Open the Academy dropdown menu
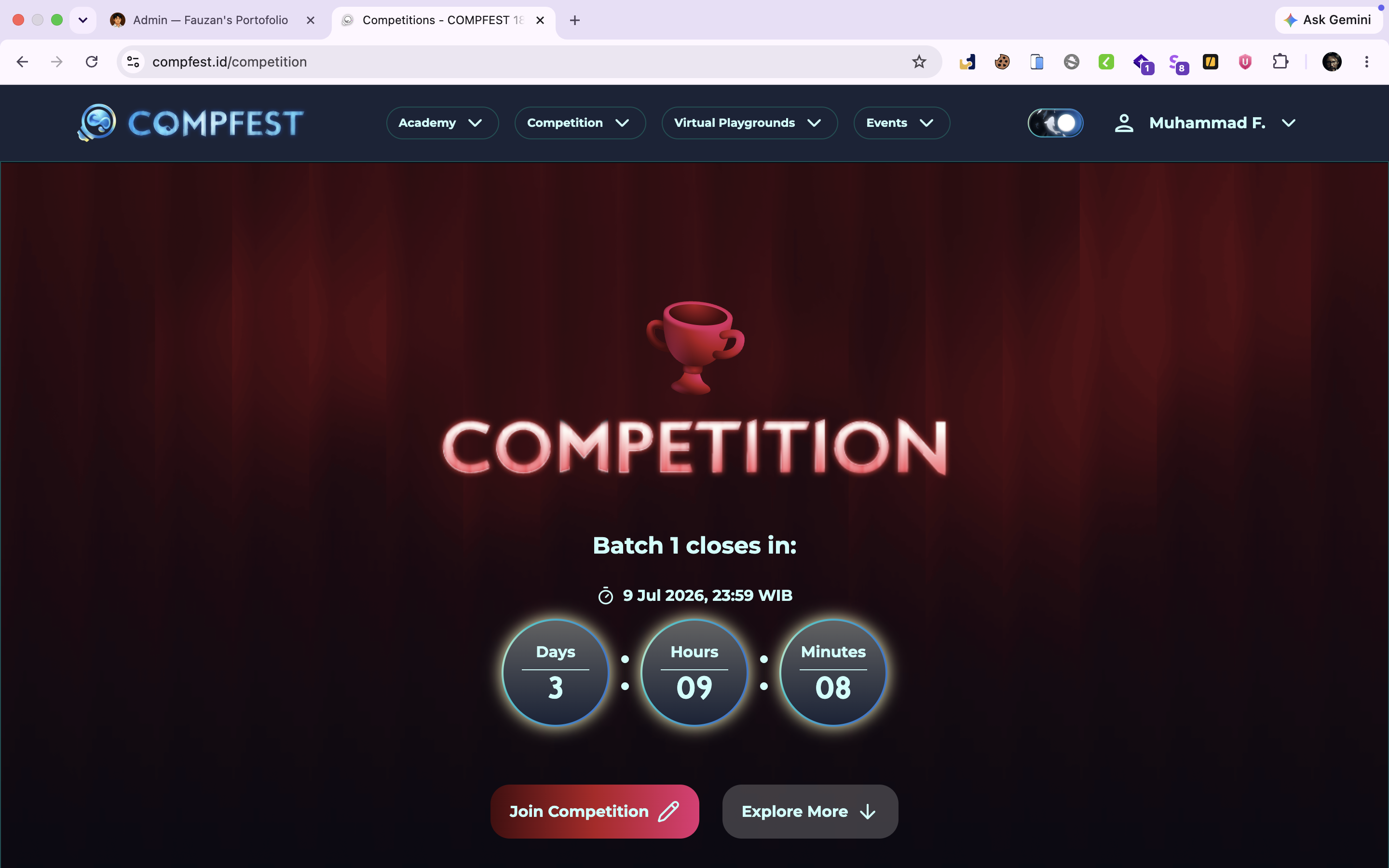Image resolution: width=1389 pixels, height=868 pixels. click(442, 123)
